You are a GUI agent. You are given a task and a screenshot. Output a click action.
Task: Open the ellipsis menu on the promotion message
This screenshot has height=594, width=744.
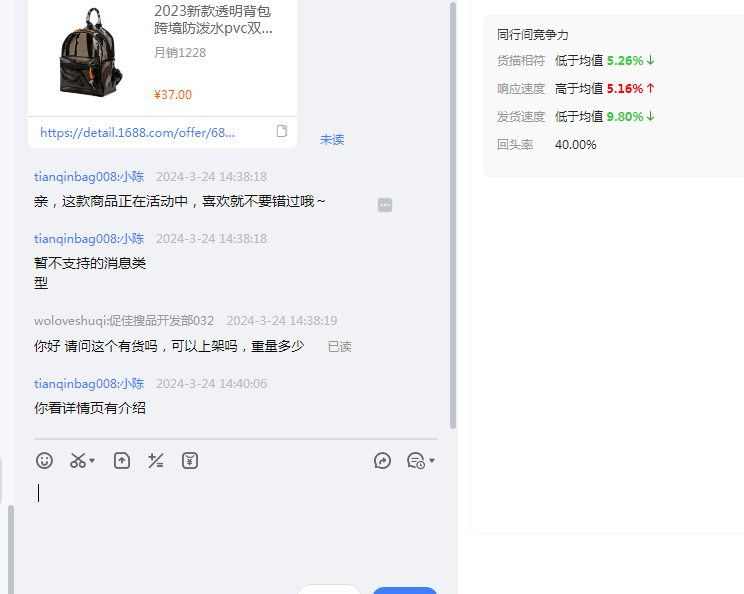[x=385, y=205]
